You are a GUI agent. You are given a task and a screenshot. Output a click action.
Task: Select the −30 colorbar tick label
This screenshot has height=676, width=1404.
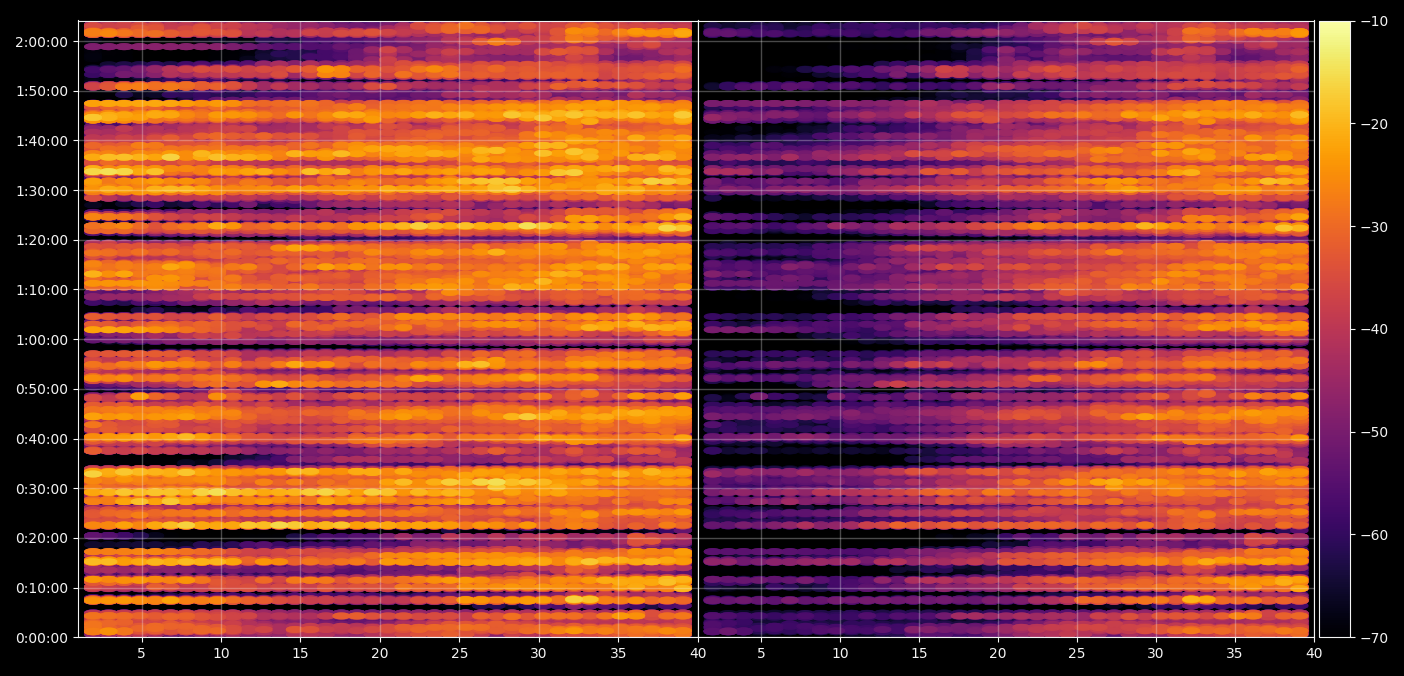[x=1374, y=227]
